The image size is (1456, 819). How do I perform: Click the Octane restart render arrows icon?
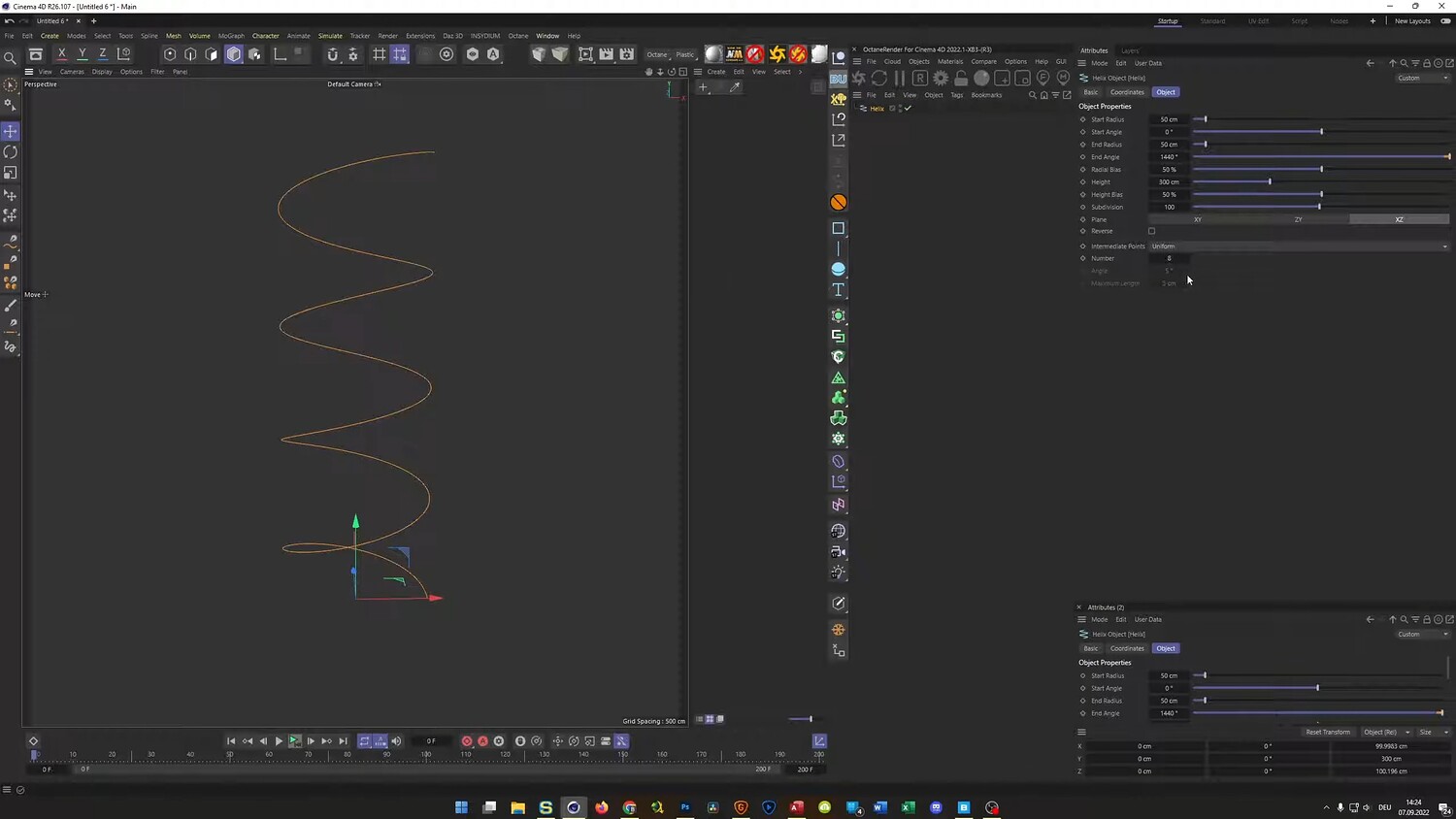point(878,78)
